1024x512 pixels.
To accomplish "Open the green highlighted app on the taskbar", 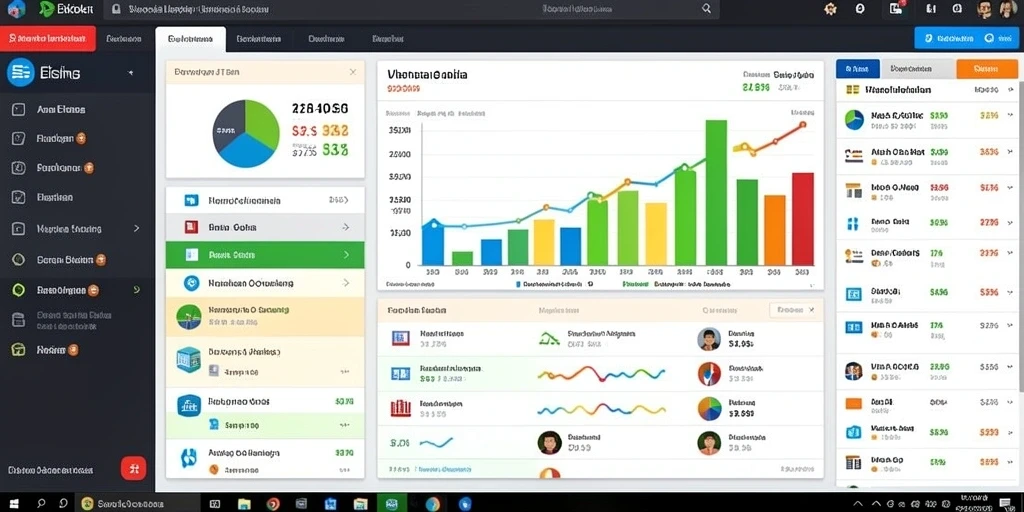I will (392, 504).
